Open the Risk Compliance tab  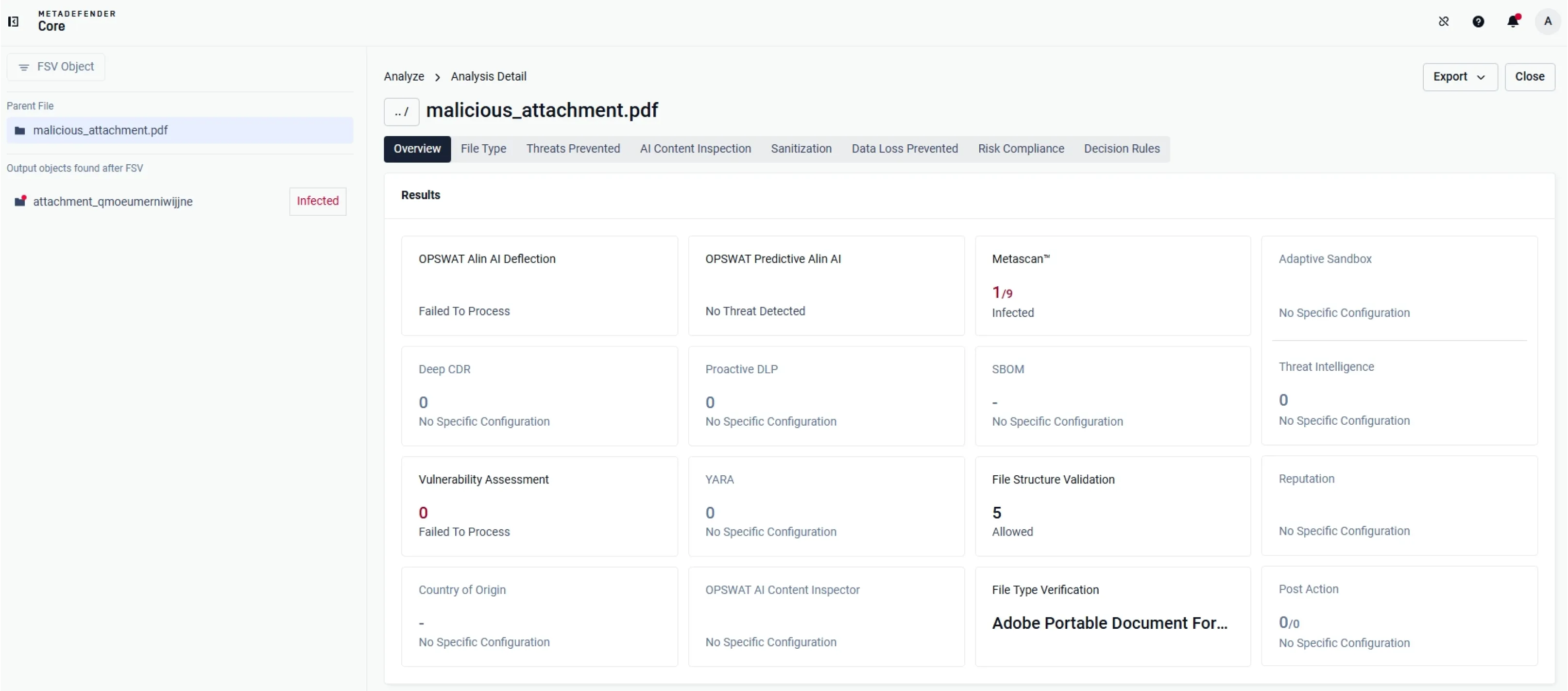click(x=1022, y=149)
